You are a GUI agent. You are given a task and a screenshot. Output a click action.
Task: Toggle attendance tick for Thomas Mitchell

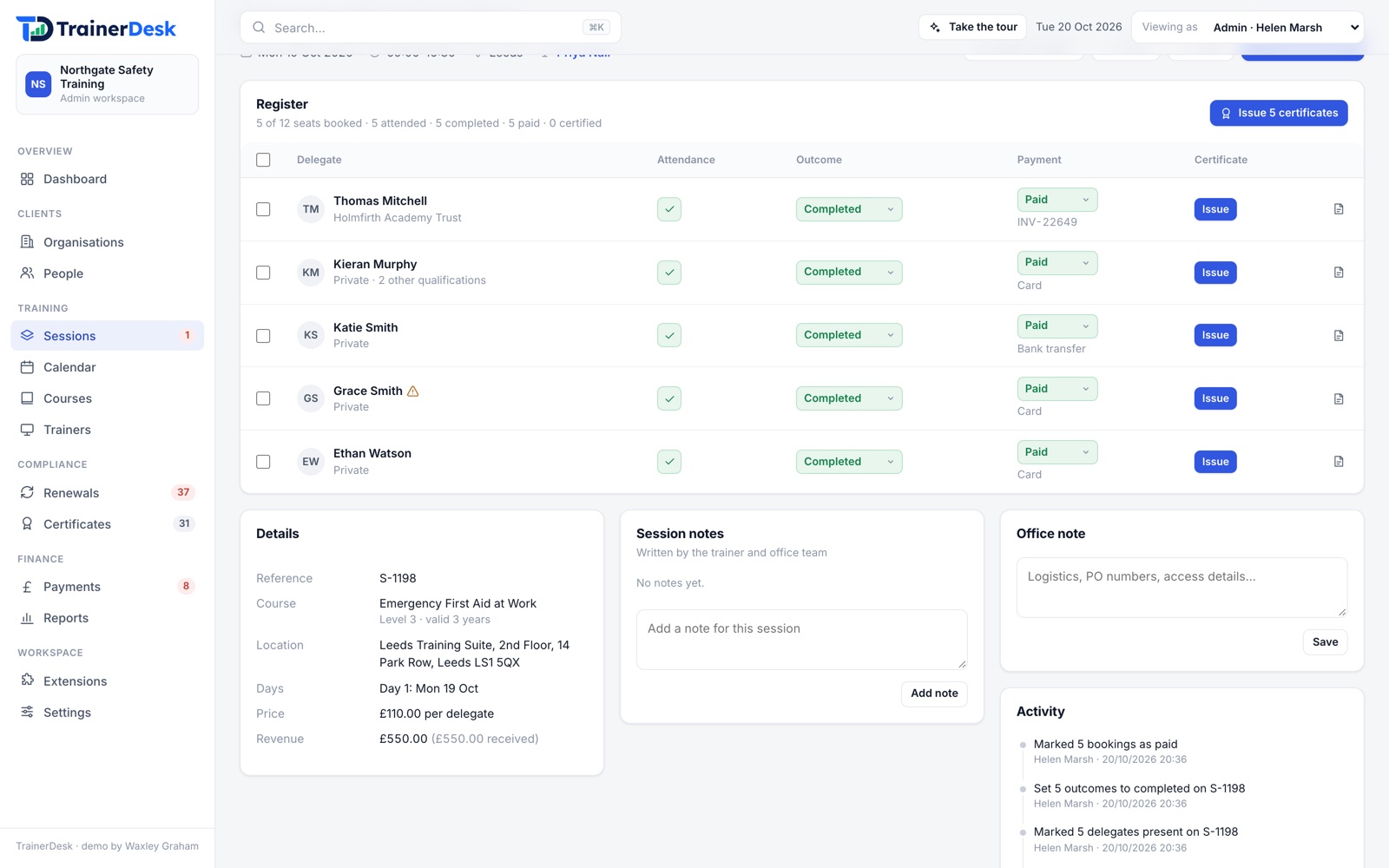pos(669,209)
